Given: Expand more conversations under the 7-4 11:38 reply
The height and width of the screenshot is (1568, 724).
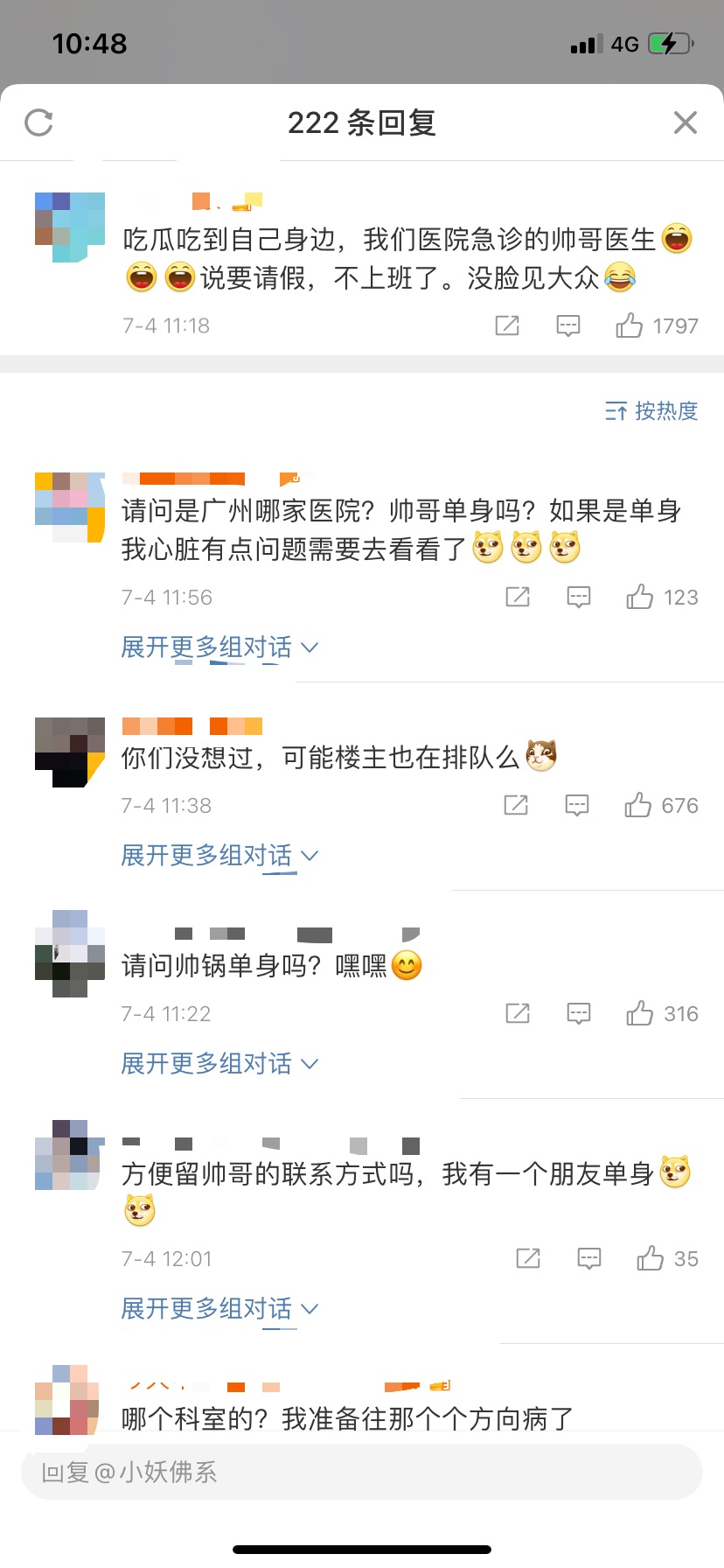Looking at the screenshot, I should [219, 856].
